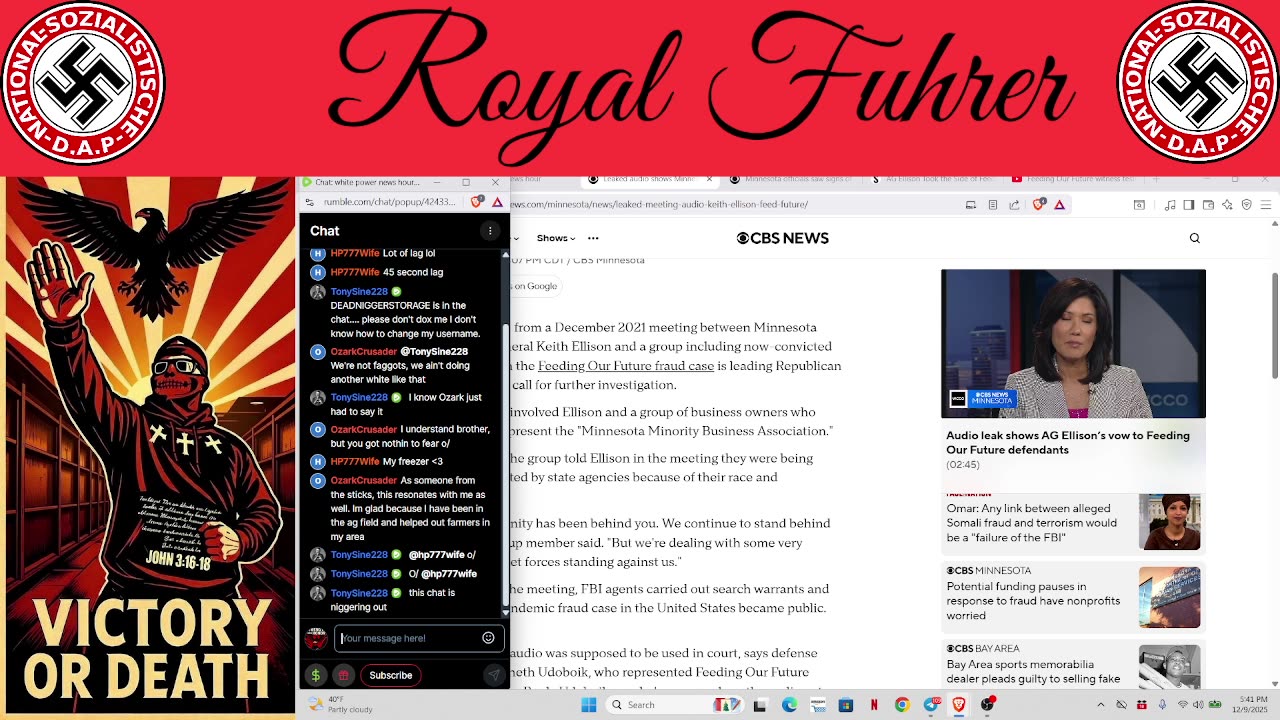Image resolution: width=1280 pixels, height=720 pixels.
Task: Send the chat message with arrow icon
Action: (x=493, y=675)
